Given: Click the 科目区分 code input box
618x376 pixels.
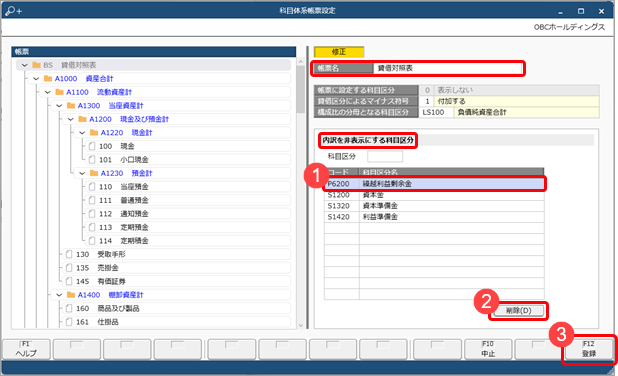Looking at the screenshot, I should coord(385,156).
